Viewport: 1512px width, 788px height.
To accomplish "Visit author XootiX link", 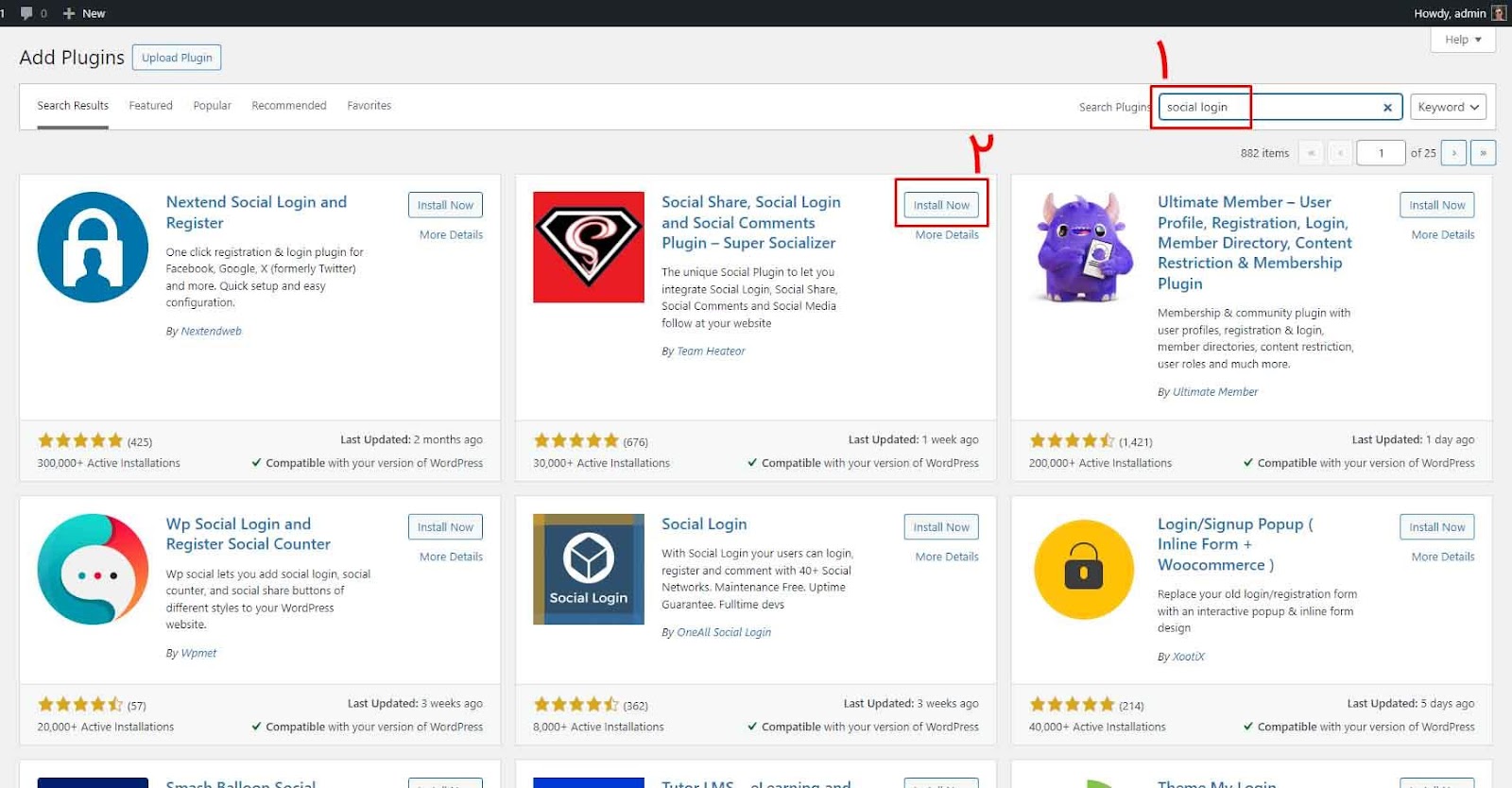I will click(x=1189, y=657).
